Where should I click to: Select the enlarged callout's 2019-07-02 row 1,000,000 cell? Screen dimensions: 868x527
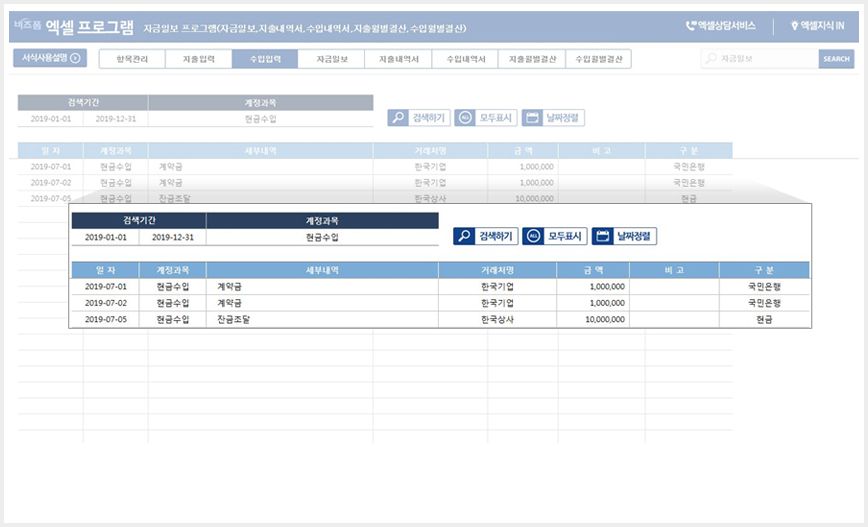click(x=593, y=303)
